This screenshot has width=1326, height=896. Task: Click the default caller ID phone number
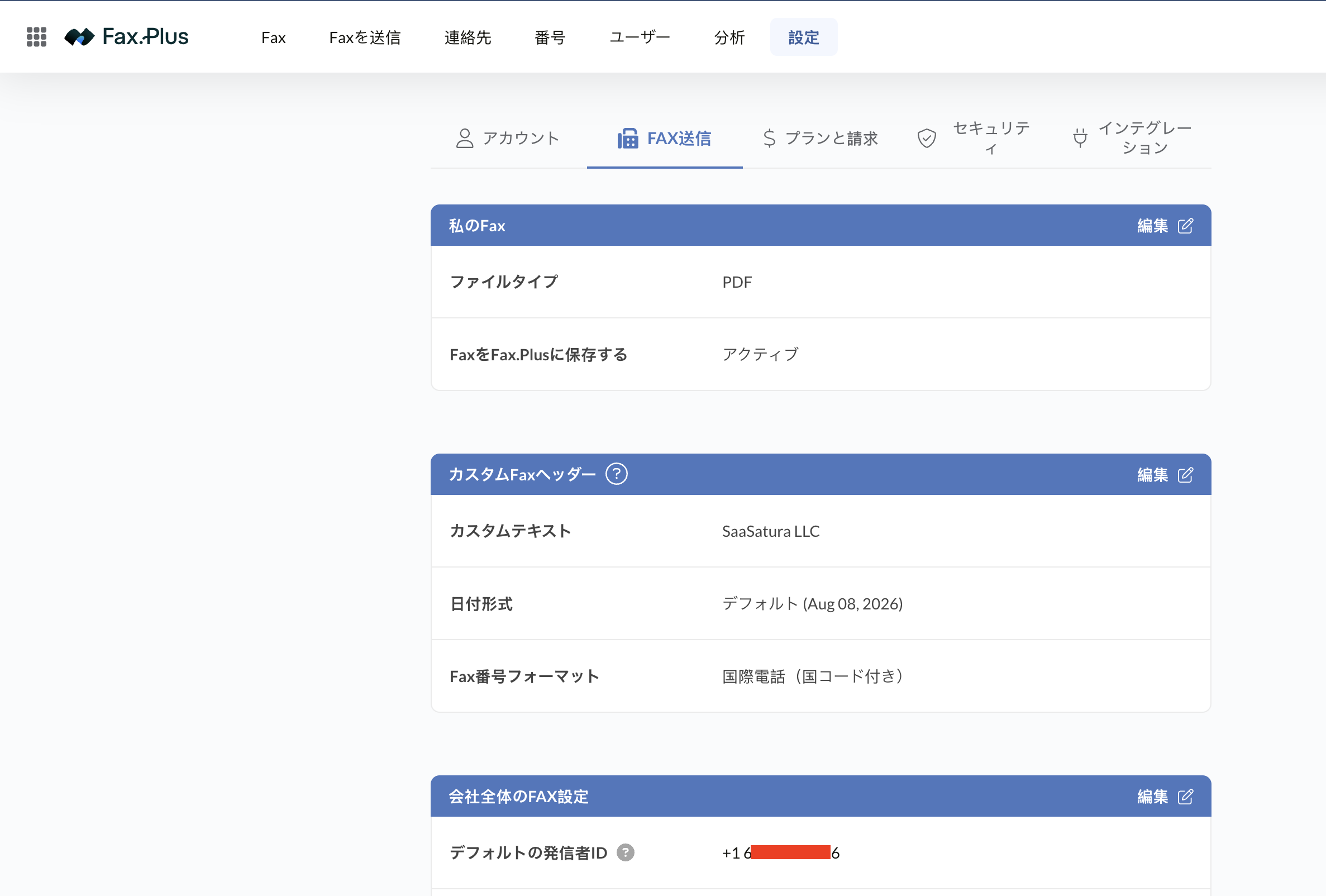click(780, 852)
